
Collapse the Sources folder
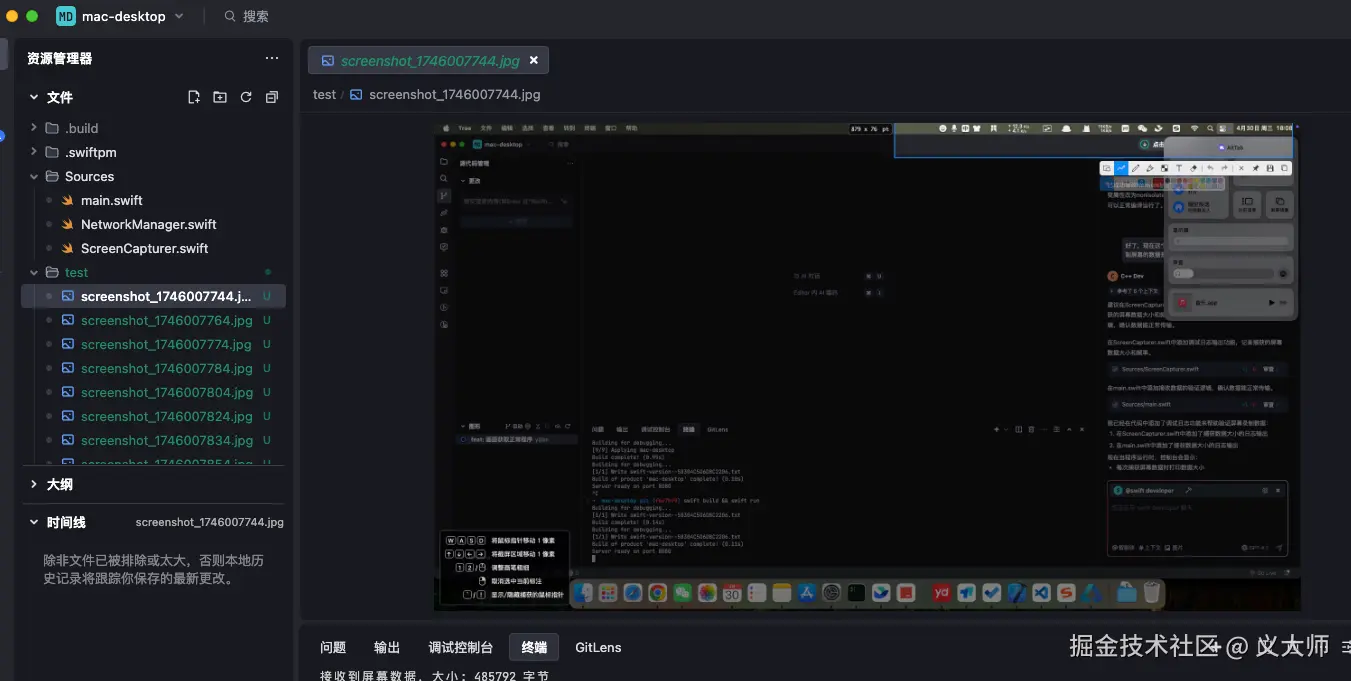(x=33, y=176)
